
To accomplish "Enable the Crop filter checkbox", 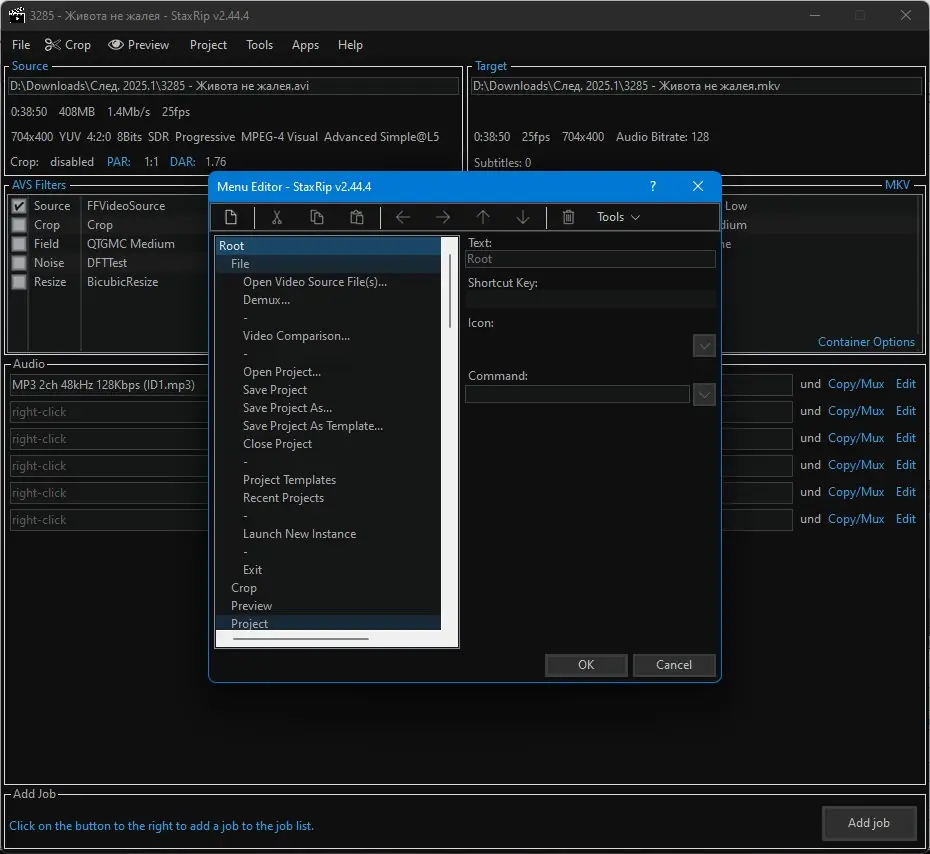I will click(x=18, y=225).
